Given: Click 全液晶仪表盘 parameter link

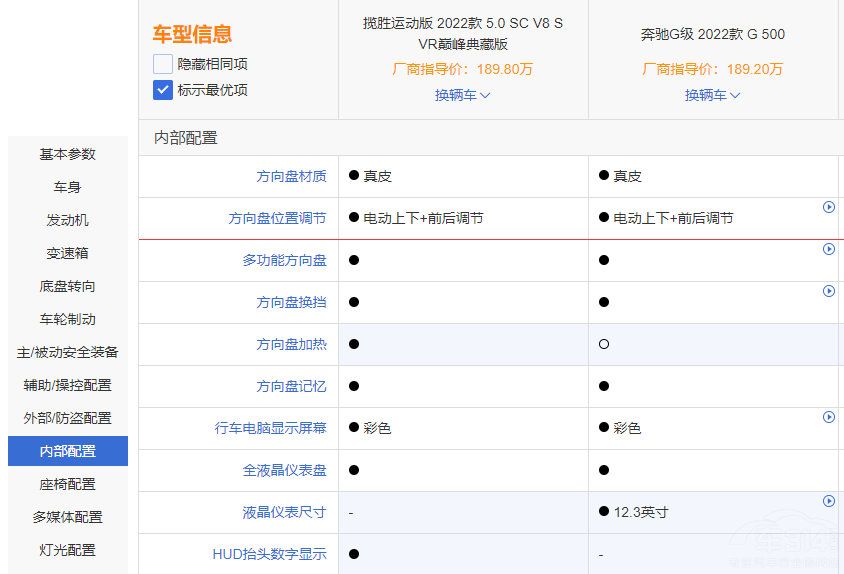Looking at the screenshot, I should click(284, 470).
